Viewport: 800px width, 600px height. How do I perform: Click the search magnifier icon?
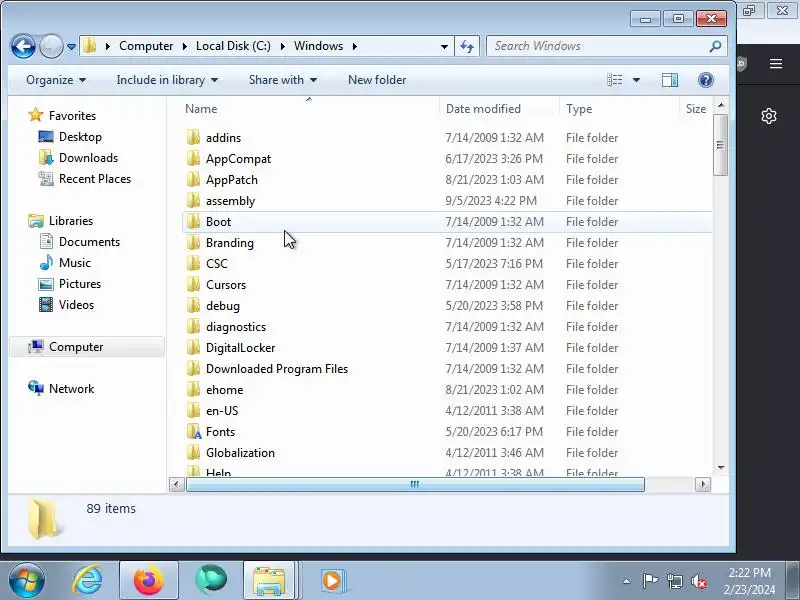point(715,46)
